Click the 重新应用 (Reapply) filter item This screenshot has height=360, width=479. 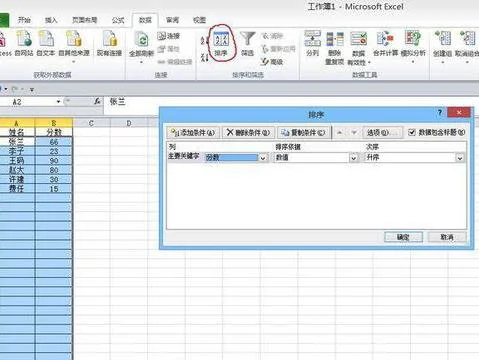pyautogui.click(x=278, y=49)
